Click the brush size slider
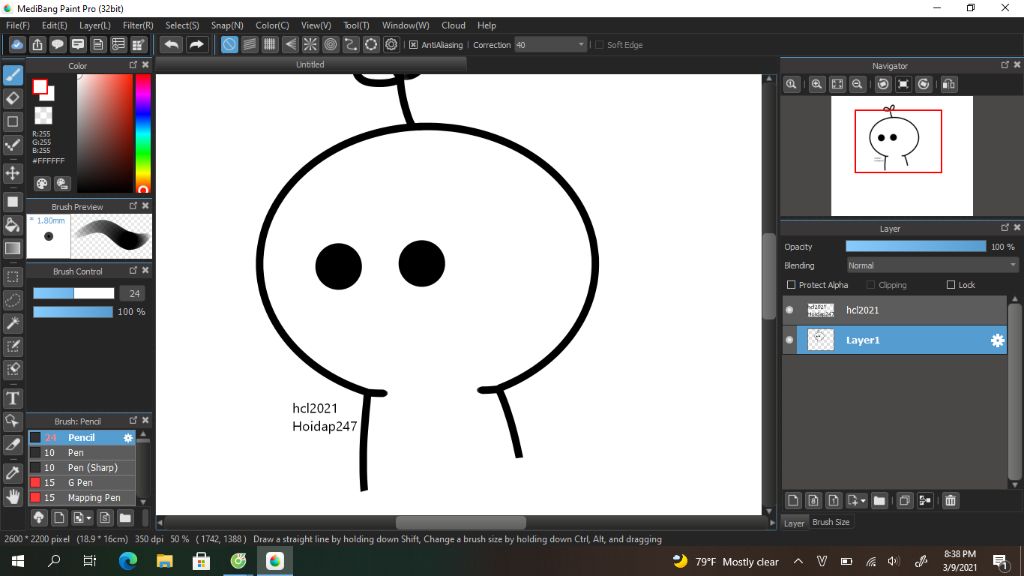Viewport: 1024px width, 576px height. pyautogui.click(x=74, y=293)
